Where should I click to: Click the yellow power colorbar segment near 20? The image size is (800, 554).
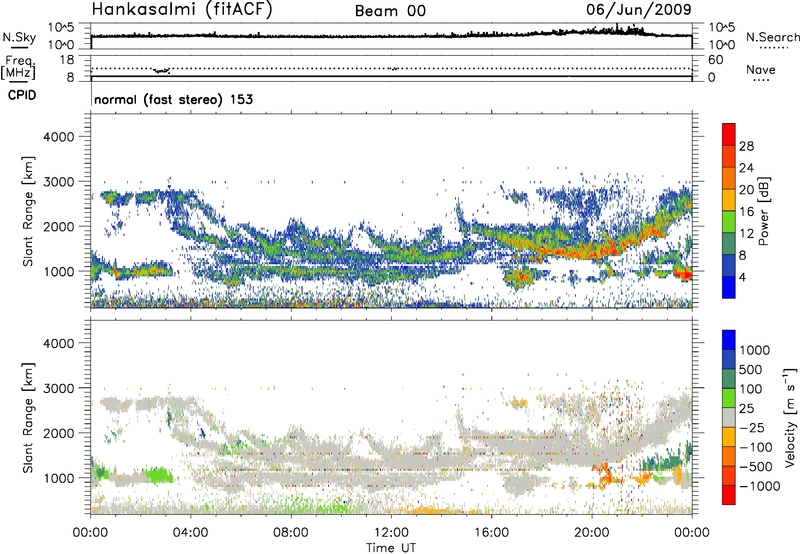[729, 200]
